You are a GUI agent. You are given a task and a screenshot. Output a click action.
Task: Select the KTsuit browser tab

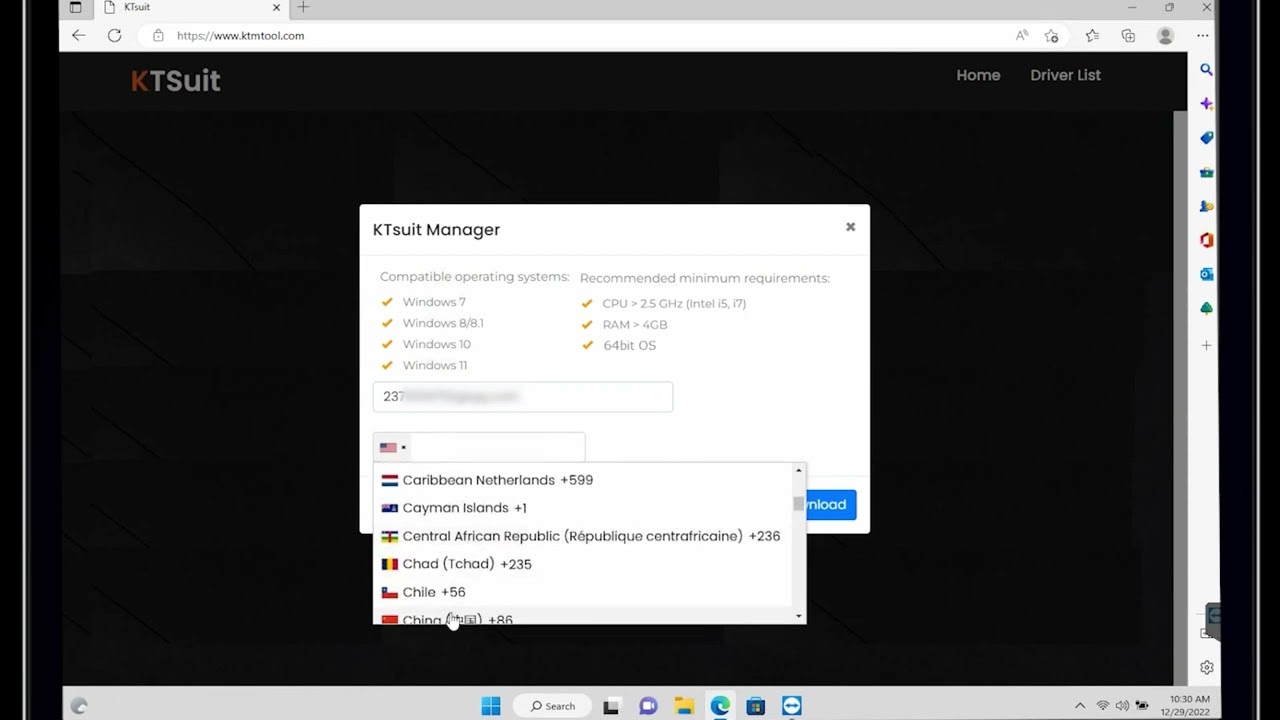pos(190,7)
